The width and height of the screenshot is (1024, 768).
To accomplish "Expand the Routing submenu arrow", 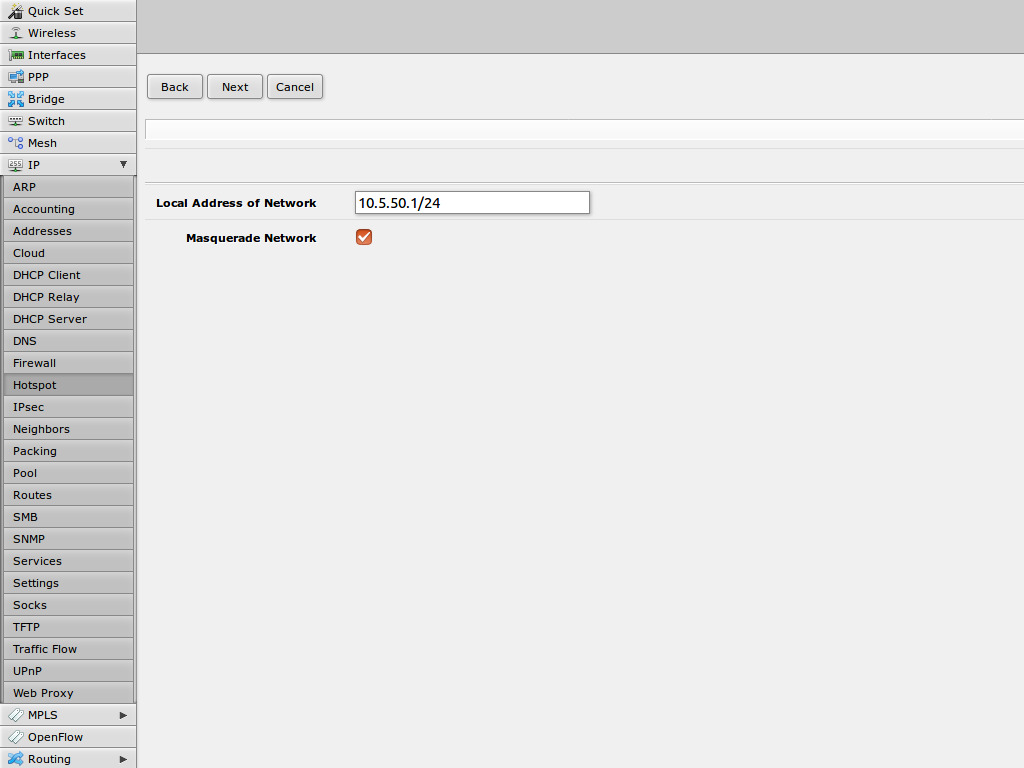I will coord(123,759).
